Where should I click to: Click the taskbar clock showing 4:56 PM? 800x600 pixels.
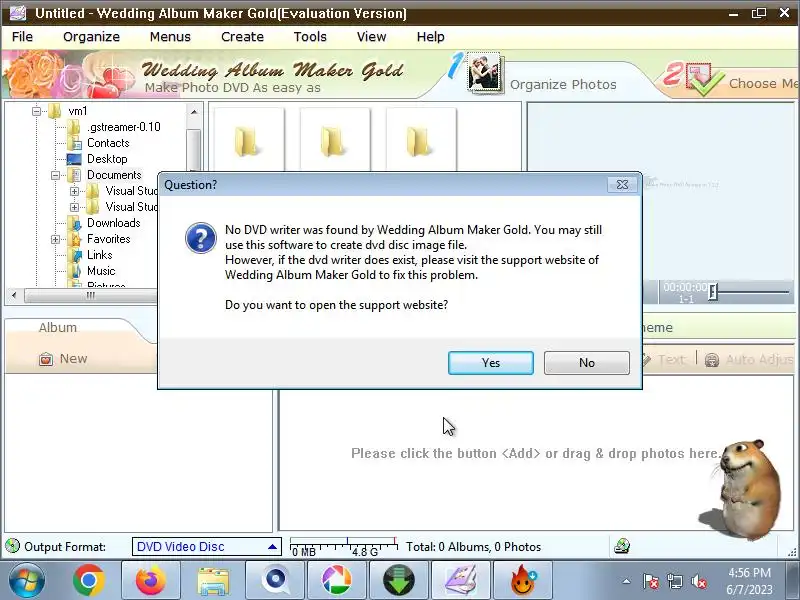pos(749,581)
